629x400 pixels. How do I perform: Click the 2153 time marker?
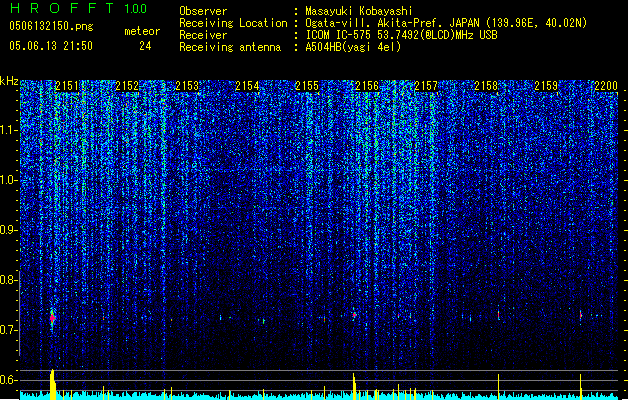pos(187,86)
